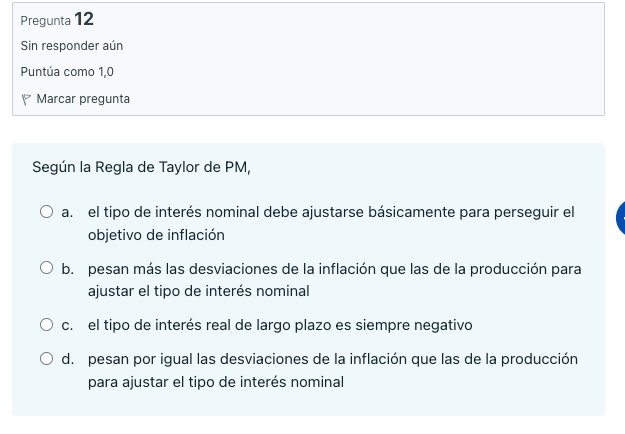Click the Pregunta 12 heading
Viewport: 625px width, 434px height.
coord(57,19)
